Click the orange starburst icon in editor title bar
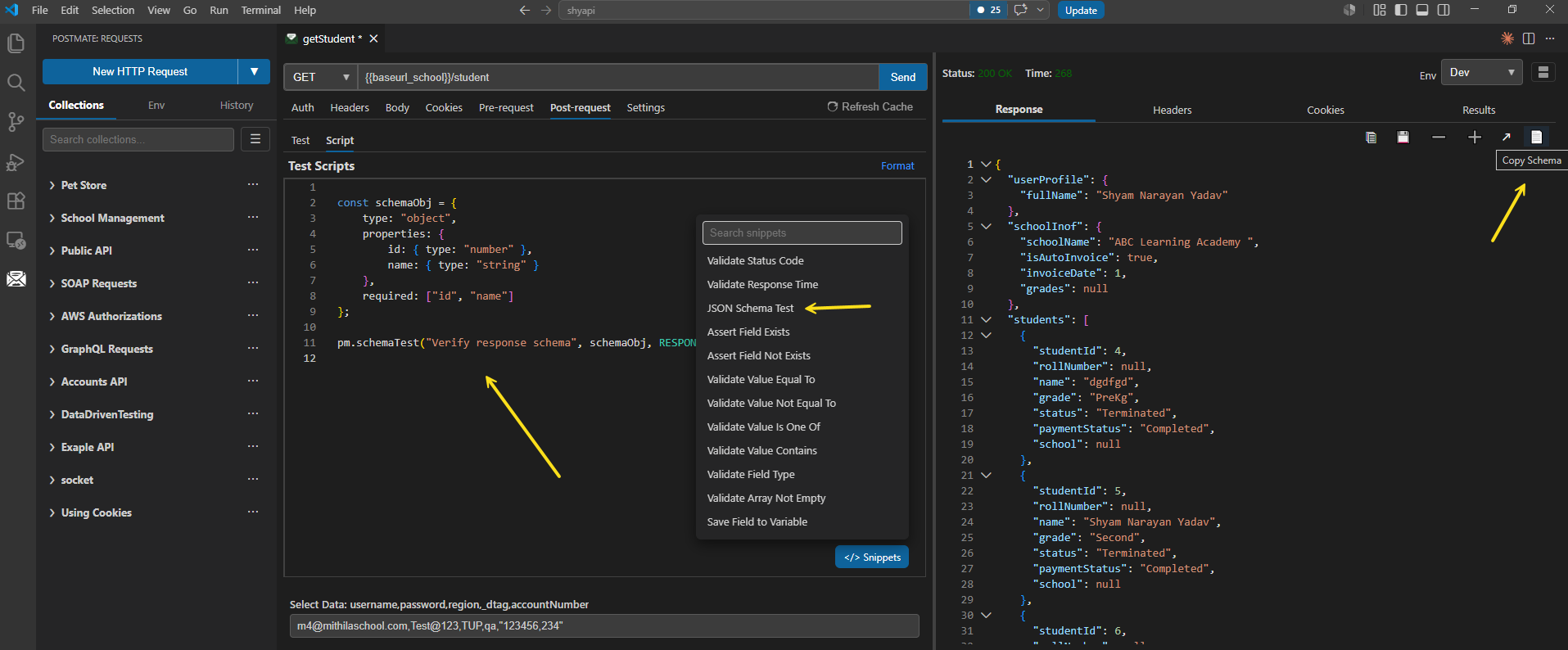 coord(1507,38)
